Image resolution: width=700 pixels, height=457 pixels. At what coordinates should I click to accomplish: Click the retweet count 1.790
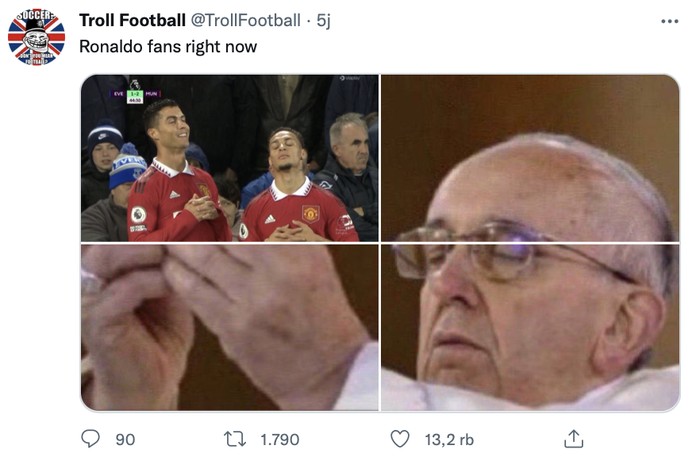pyautogui.click(x=279, y=439)
